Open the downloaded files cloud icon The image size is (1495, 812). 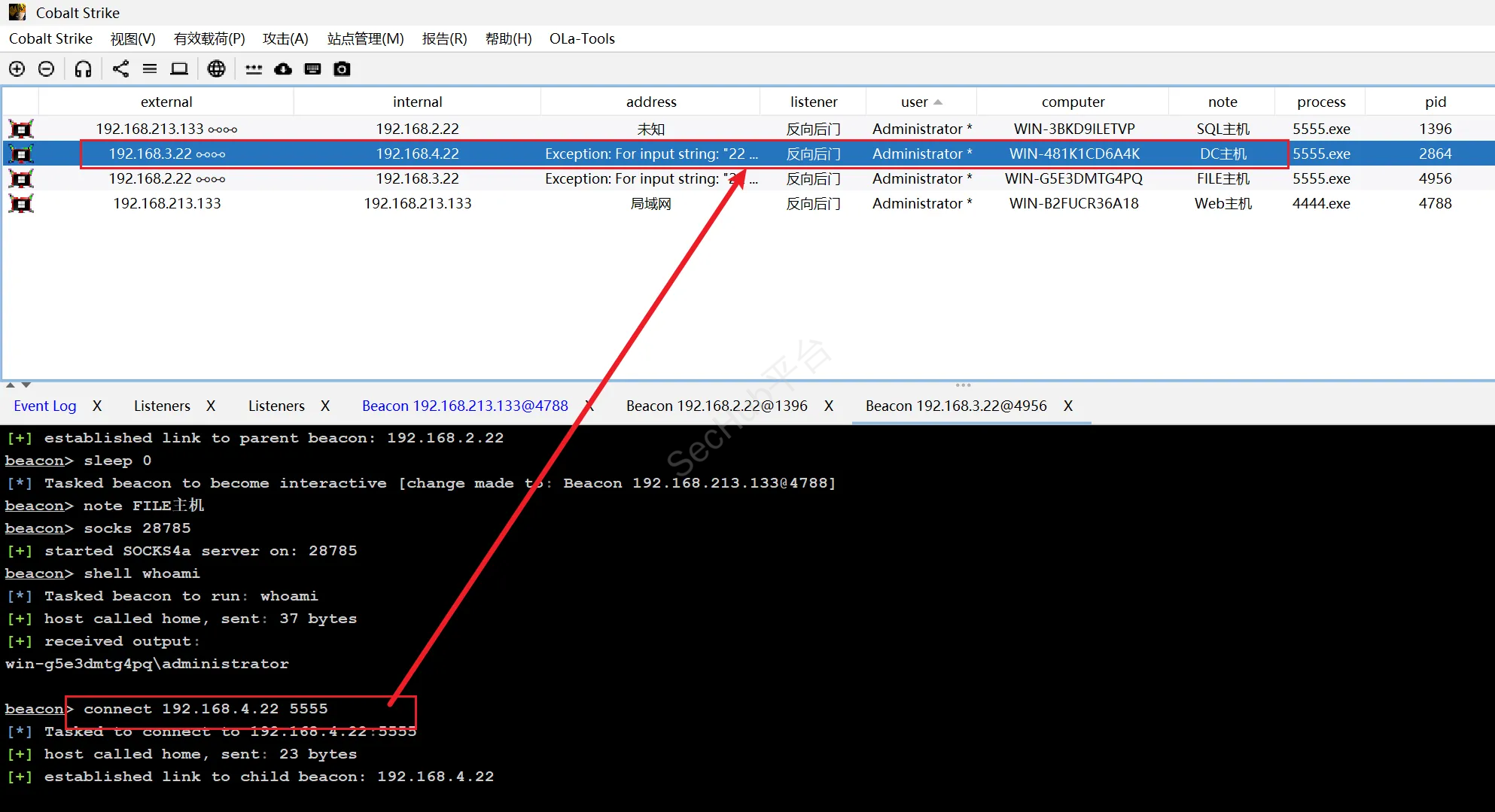click(283, 69)
